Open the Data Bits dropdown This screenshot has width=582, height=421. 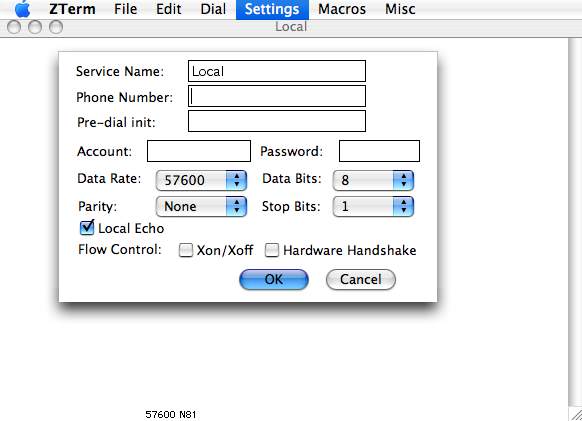(x=373, y=180)
